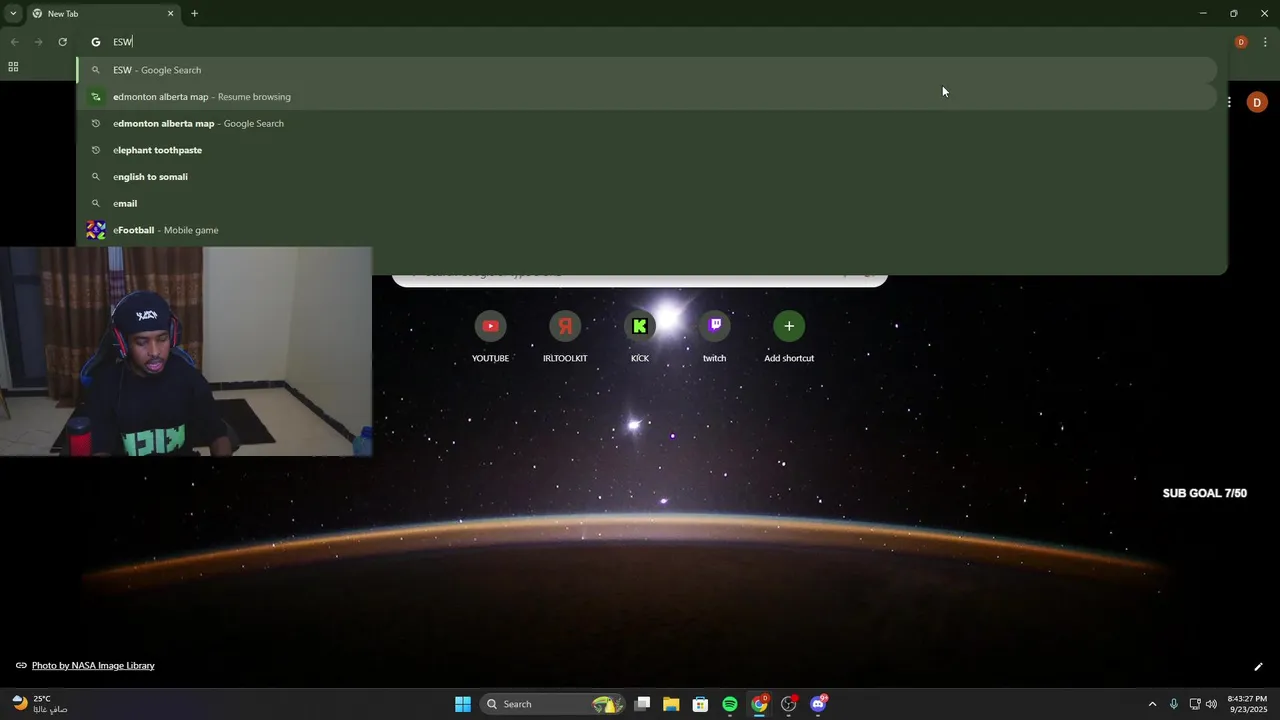Open Task View on taskbar

(x=643, y=704)
